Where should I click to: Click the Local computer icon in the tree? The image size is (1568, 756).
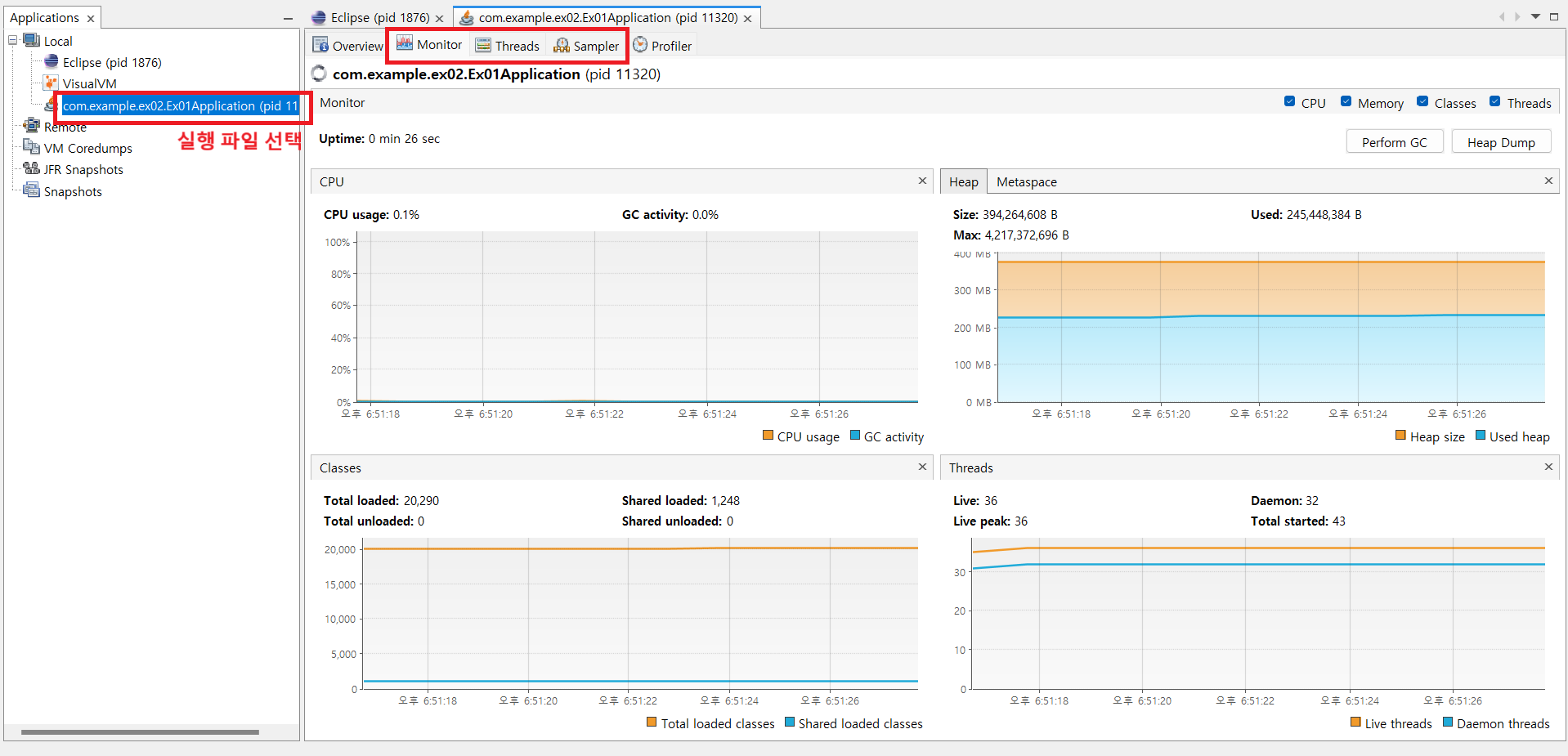tap(32, 40)
